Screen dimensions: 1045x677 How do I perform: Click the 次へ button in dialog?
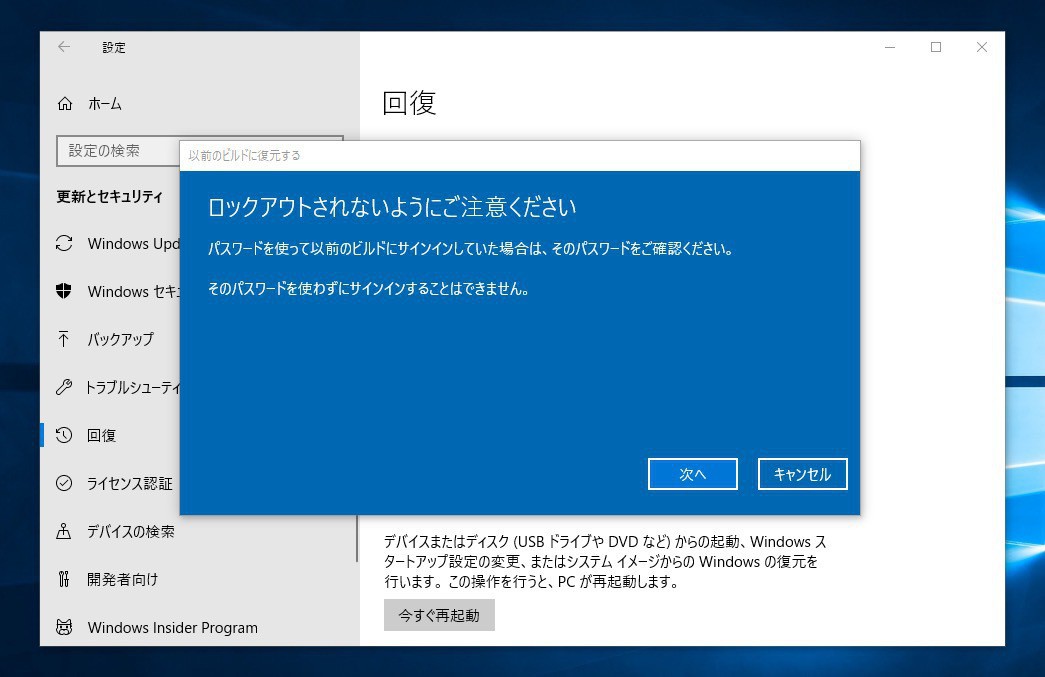click(x=692, y=474)
